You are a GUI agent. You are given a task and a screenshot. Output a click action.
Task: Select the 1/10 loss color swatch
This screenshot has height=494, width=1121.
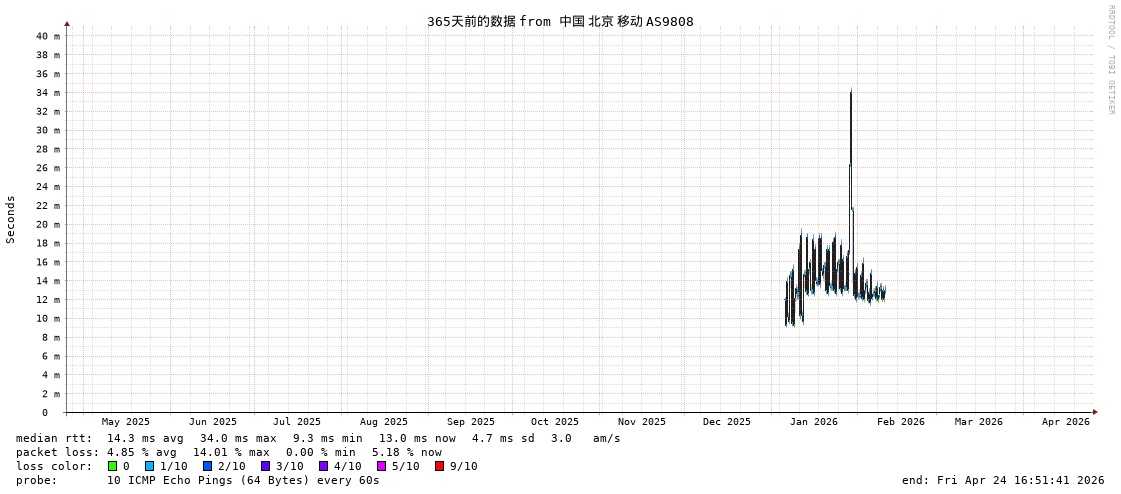coord(149,466)
